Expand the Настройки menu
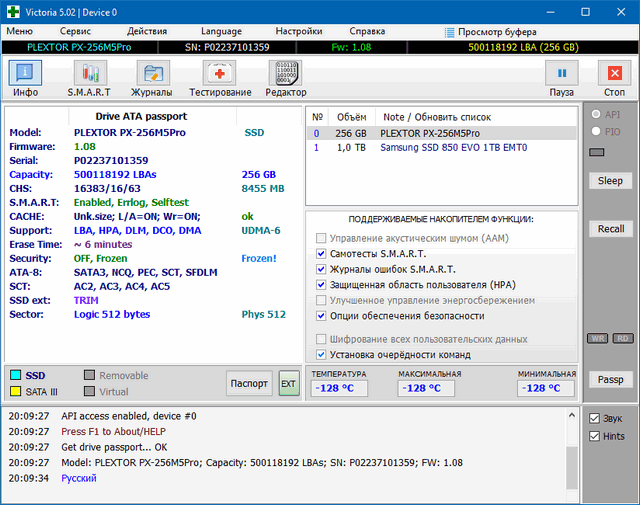This screenshot has height=505, width=640. [x=299, y=31]
